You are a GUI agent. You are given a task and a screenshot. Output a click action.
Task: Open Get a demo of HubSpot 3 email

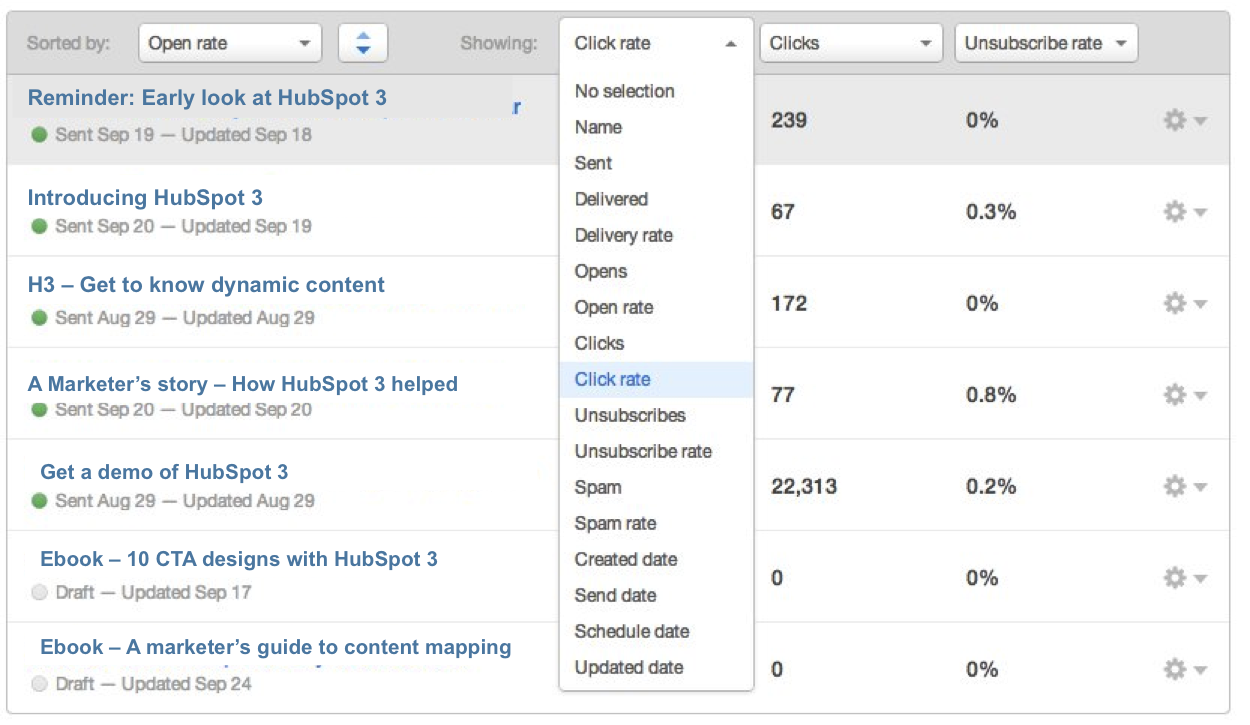pos(164,472)
